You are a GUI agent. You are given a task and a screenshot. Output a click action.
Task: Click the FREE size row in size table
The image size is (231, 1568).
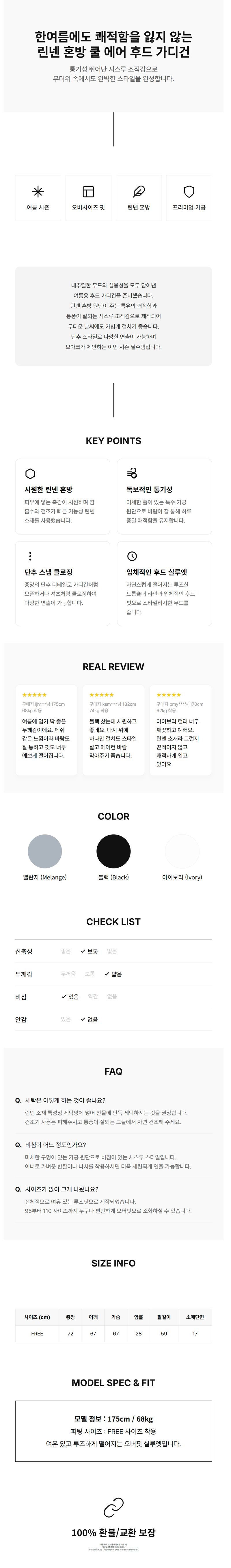pos(113,1334)
